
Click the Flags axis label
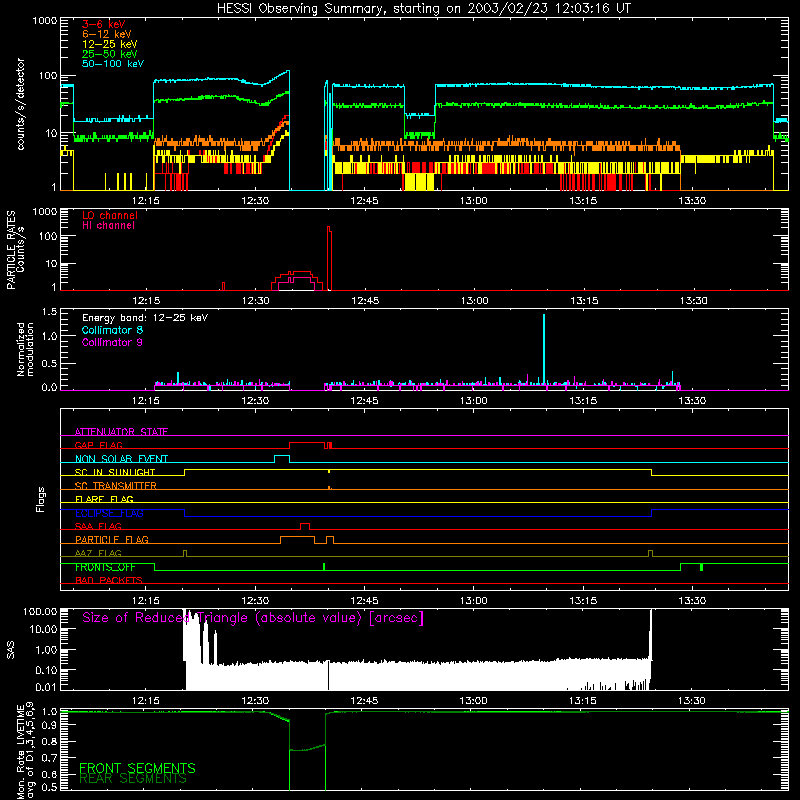click(40, 499)
